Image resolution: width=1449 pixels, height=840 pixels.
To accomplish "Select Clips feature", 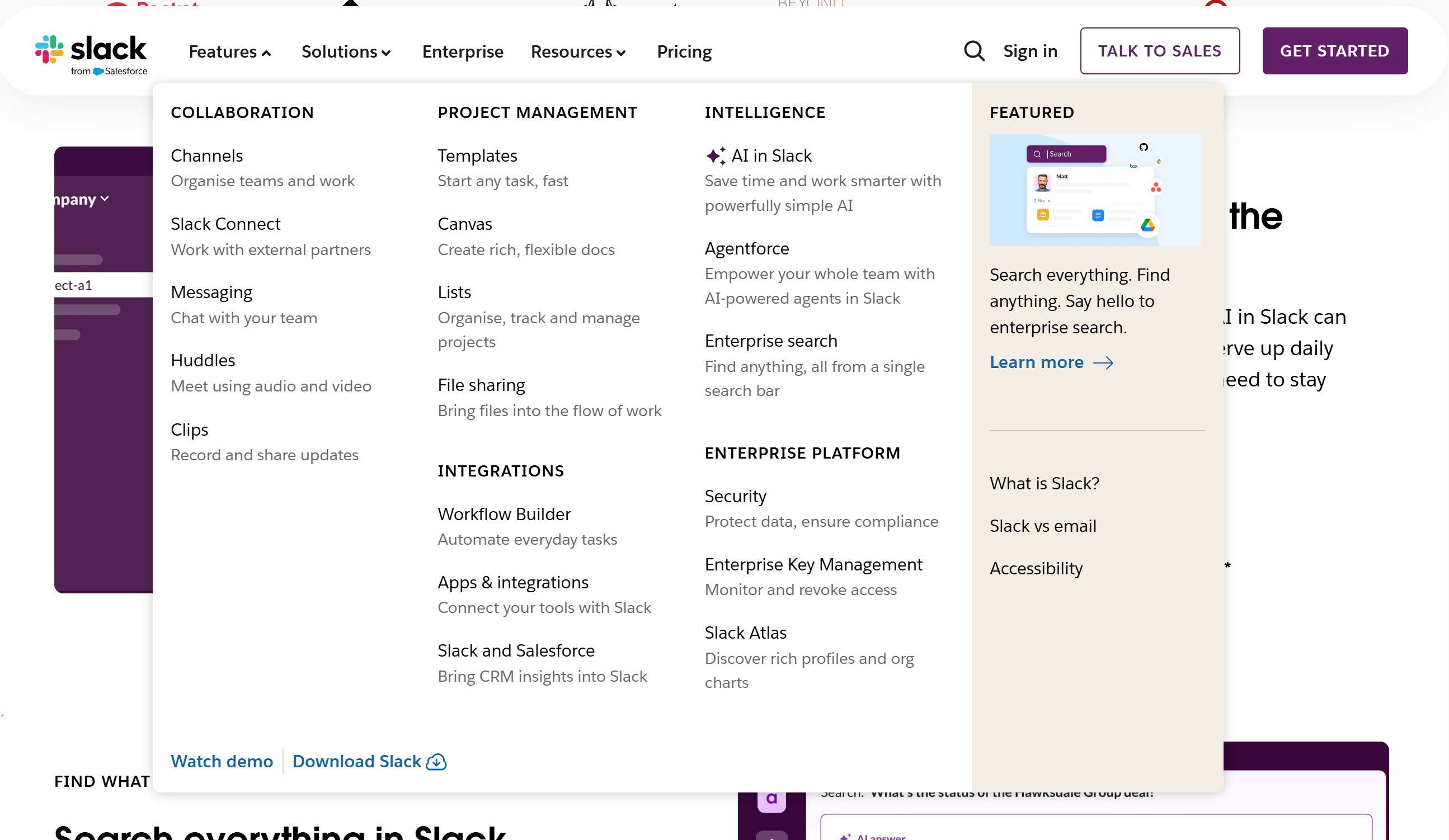I will point(190,430).
